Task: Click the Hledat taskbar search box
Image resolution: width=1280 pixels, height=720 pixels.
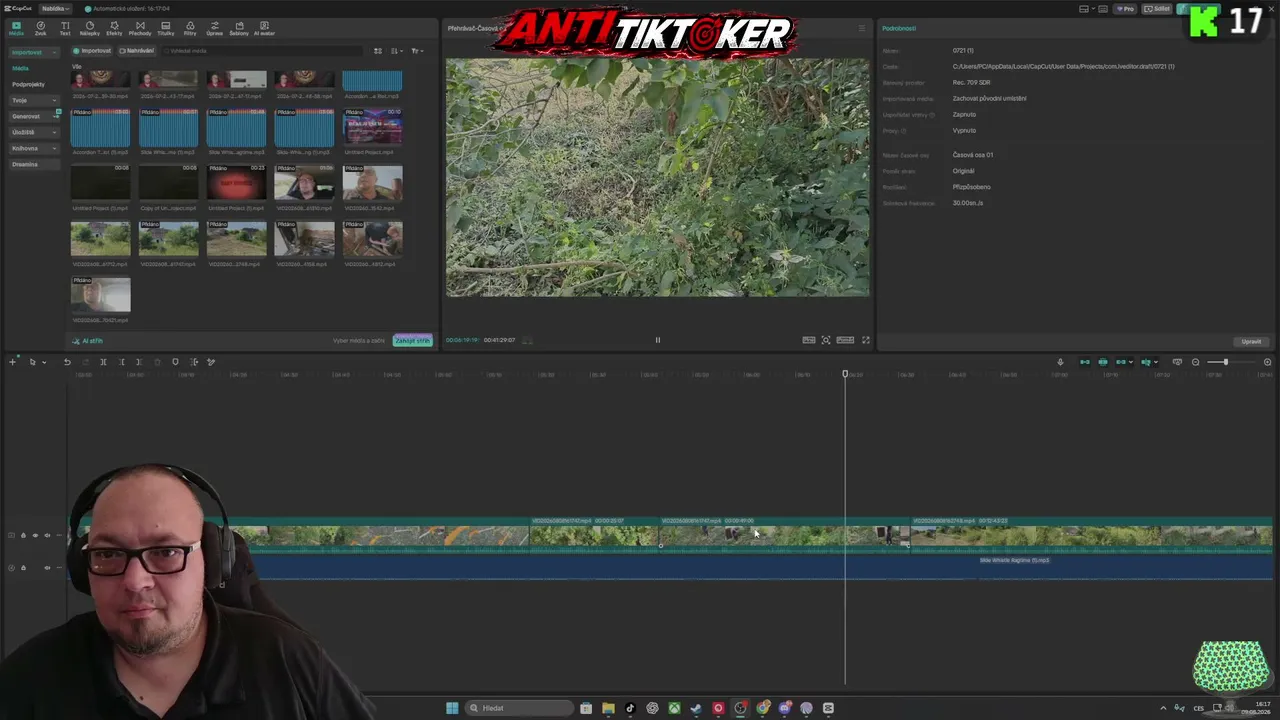Action: click(x=518, y=708)
